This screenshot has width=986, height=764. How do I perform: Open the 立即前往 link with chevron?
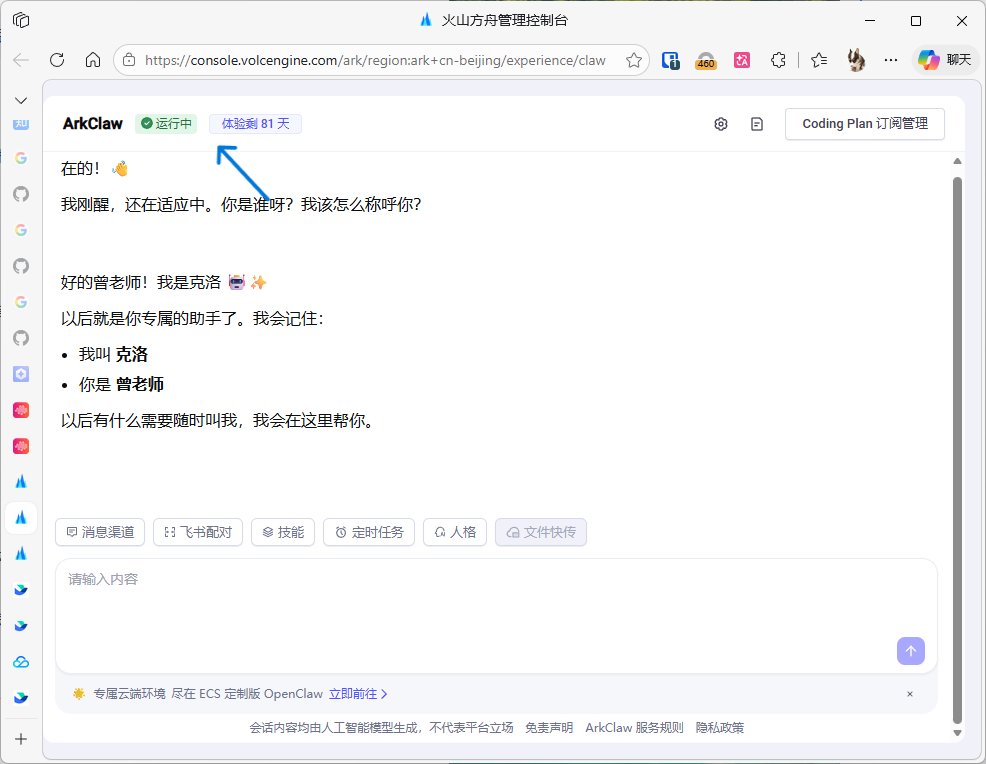point(358,693)
